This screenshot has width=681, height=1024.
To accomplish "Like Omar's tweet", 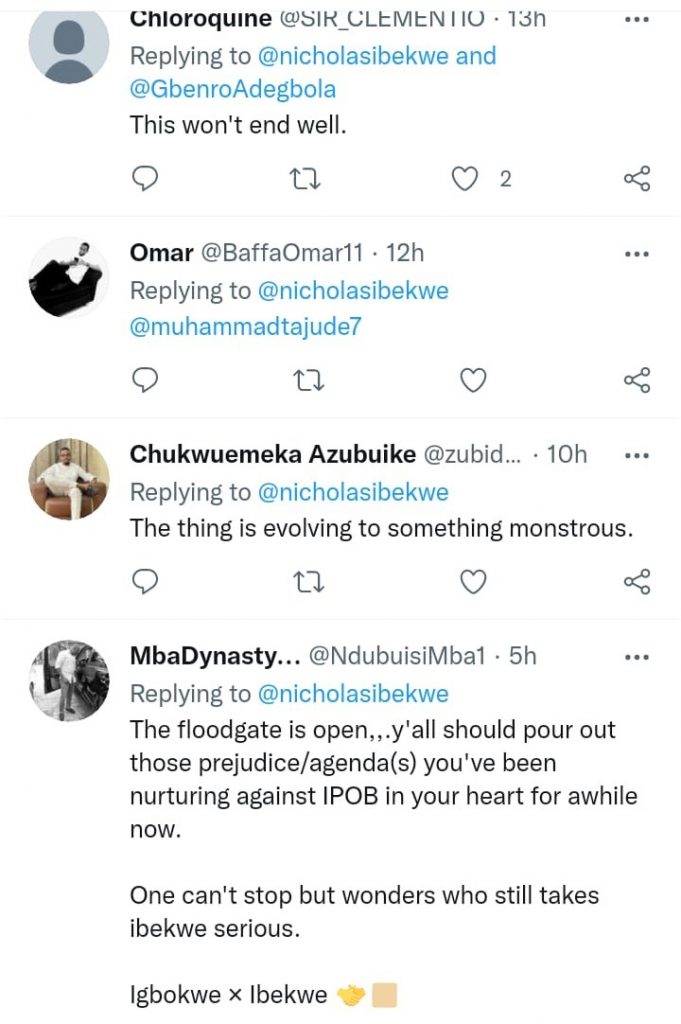I will click(472, 380).
